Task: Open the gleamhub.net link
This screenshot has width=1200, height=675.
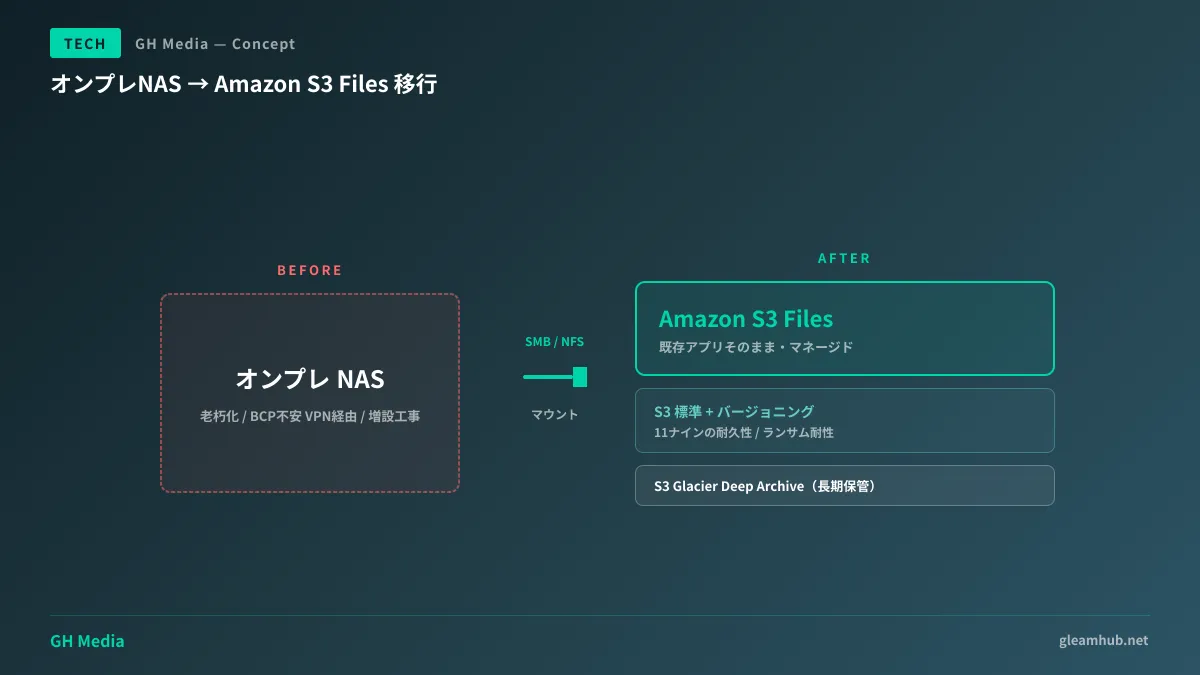Action: pyautogui.click(x=1103, y=640)
